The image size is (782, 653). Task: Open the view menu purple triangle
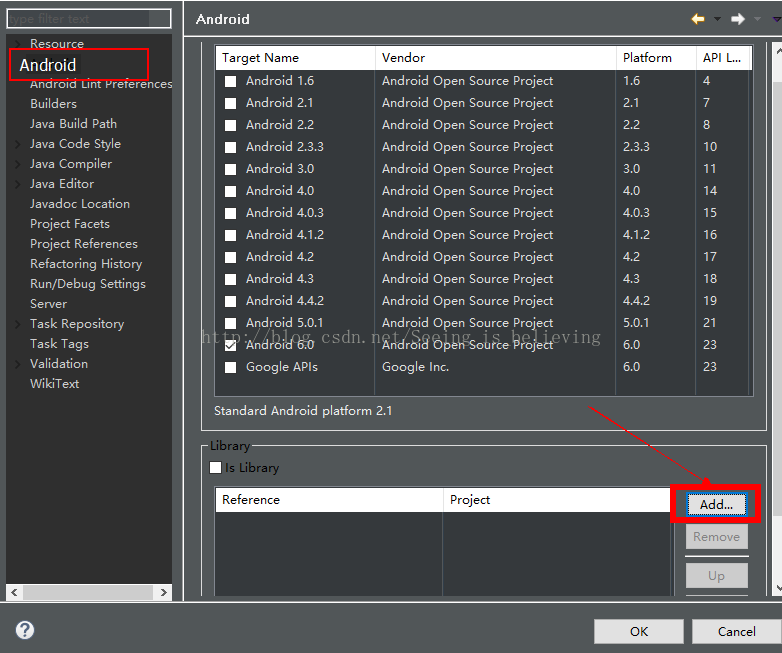(777, 19)
